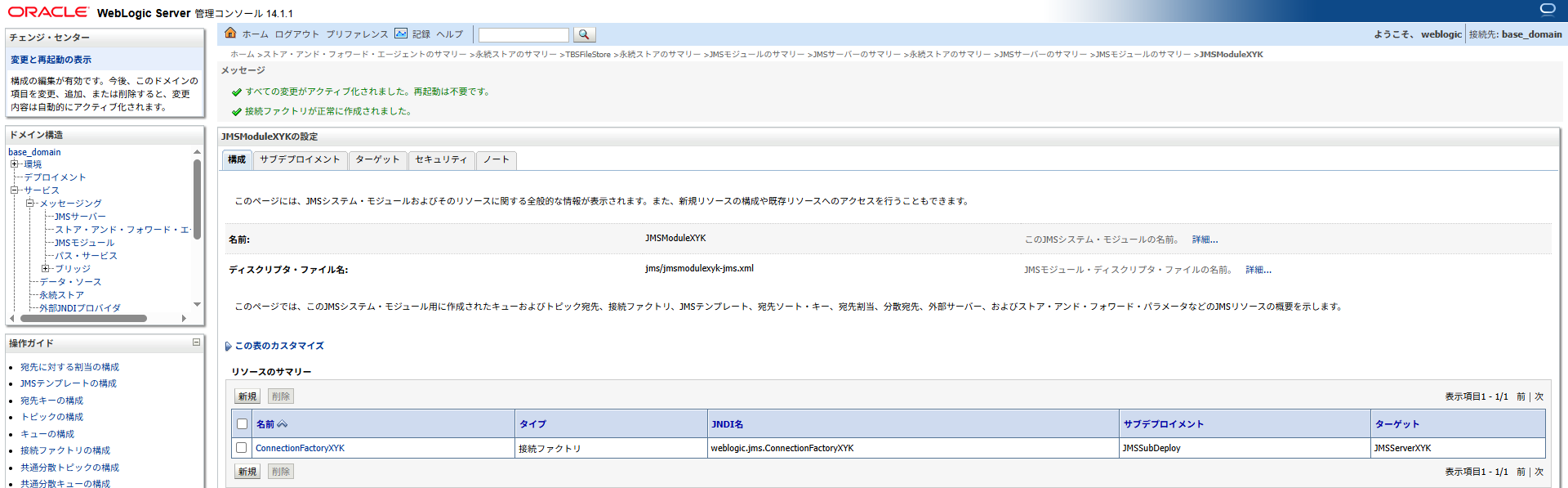This screenshot has width=1568, height=488.
Task: Open 接続ファクトリの構成 guide link
Action: (65, 450)
